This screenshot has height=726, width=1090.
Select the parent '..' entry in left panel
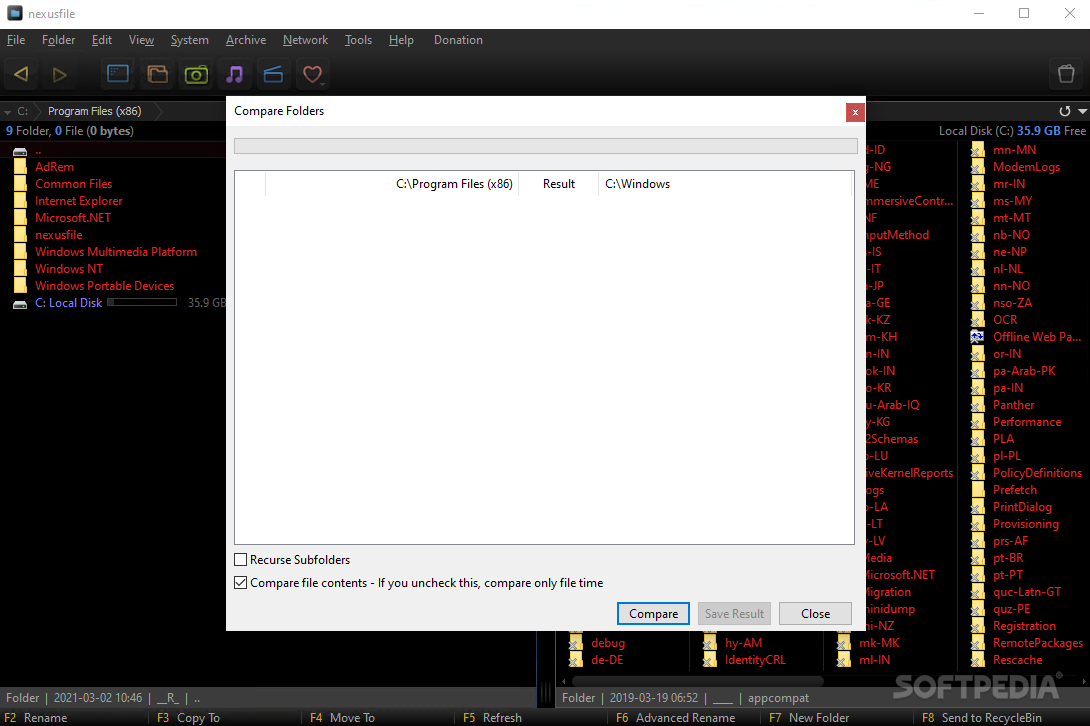[38, 150]
